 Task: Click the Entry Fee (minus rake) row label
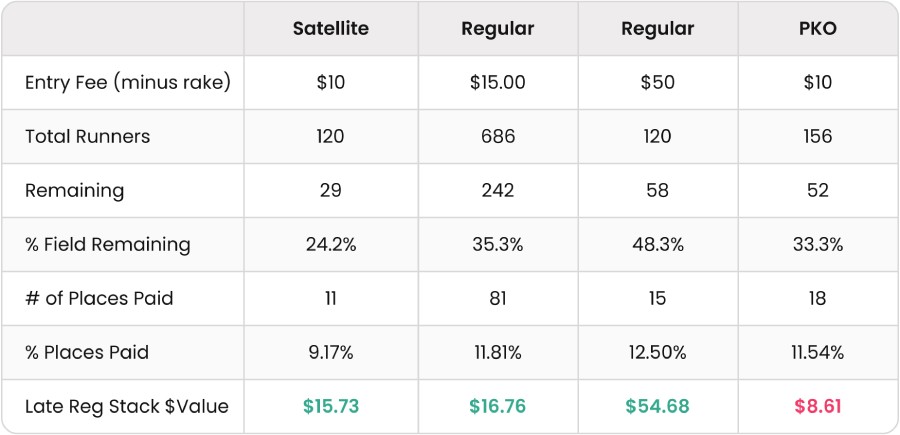coord(127,83)
